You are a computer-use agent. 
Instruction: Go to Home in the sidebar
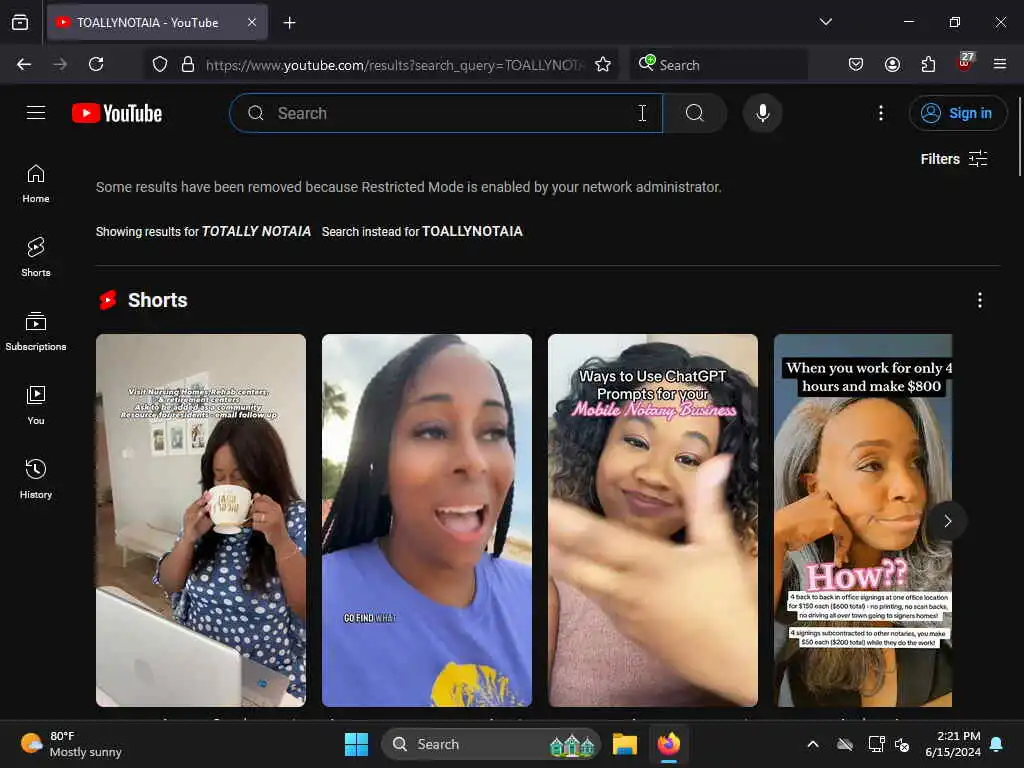pyautogui.click(x=36, y=184)
